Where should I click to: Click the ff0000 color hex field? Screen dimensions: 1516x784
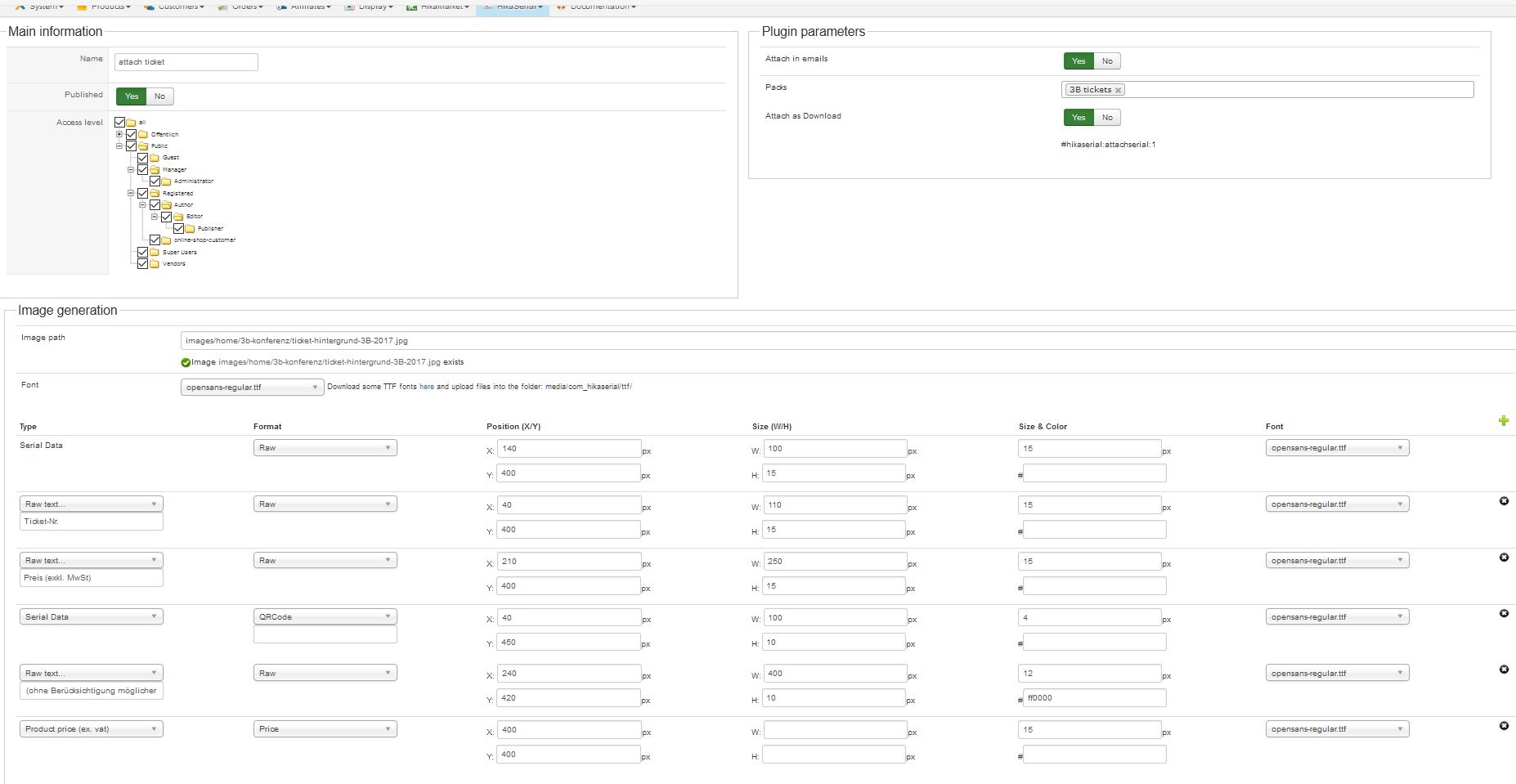[1093, 698]
